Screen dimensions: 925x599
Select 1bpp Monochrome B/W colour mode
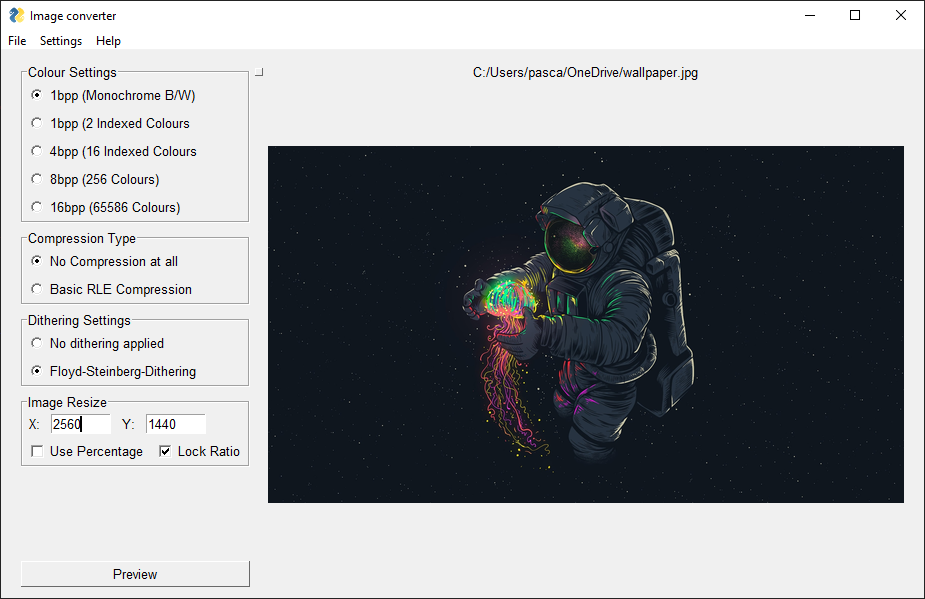pyautogui.click(x=36, y=95)
